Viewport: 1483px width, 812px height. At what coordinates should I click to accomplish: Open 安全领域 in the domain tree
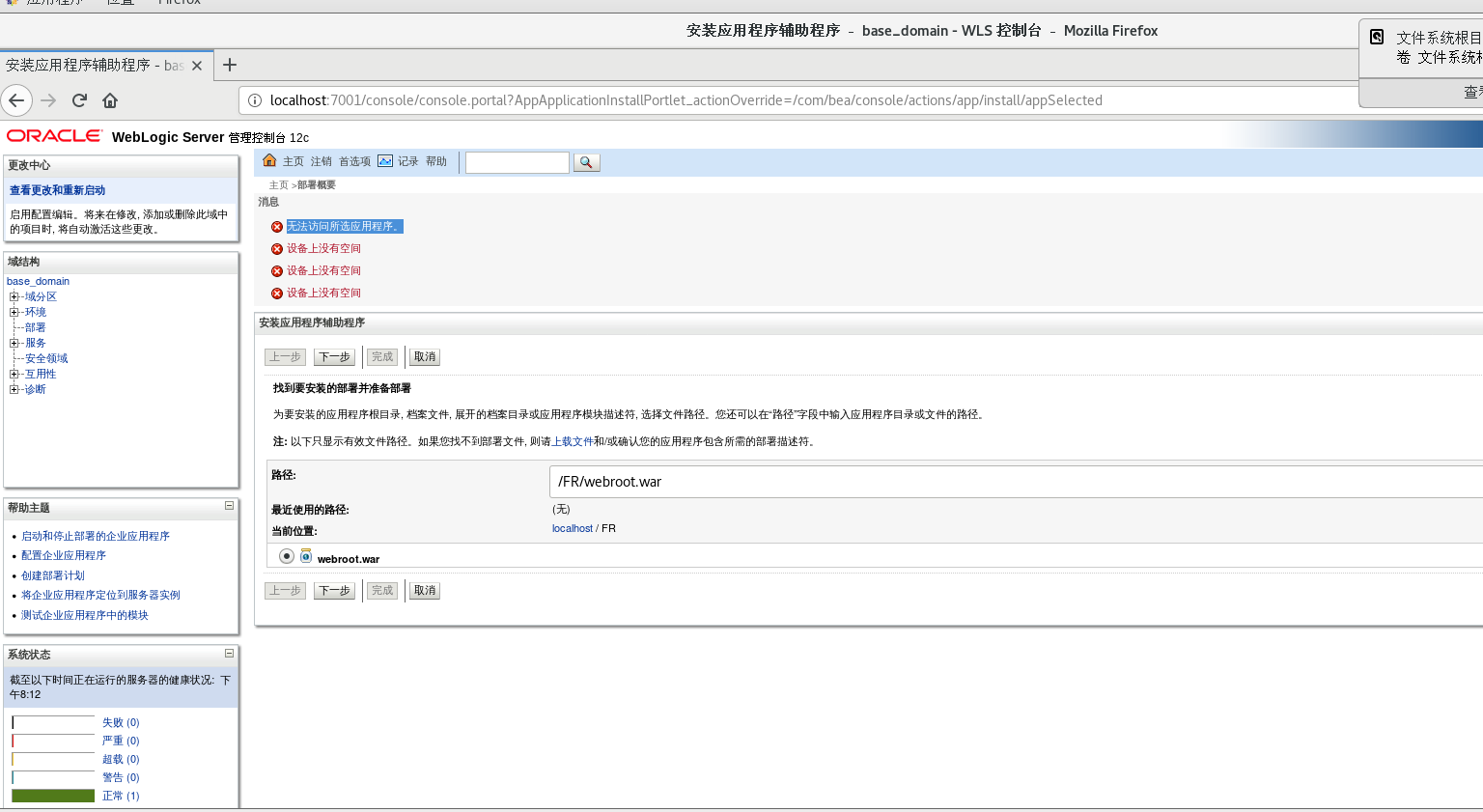point(46,358)
